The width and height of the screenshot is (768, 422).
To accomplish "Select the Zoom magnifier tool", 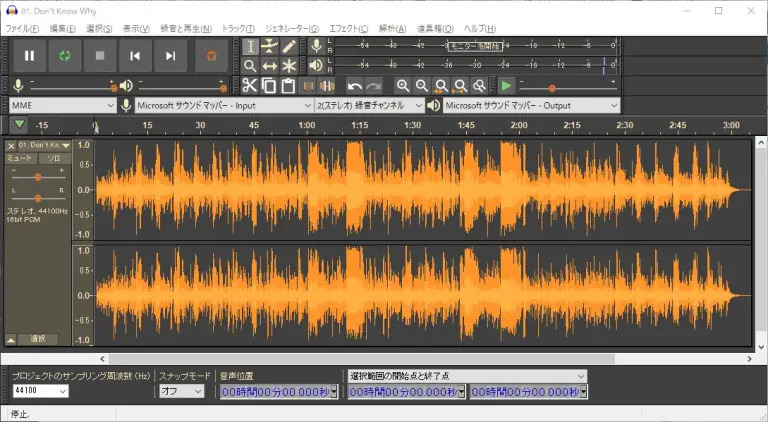I will pyautogui.click(x=250, y=66).
